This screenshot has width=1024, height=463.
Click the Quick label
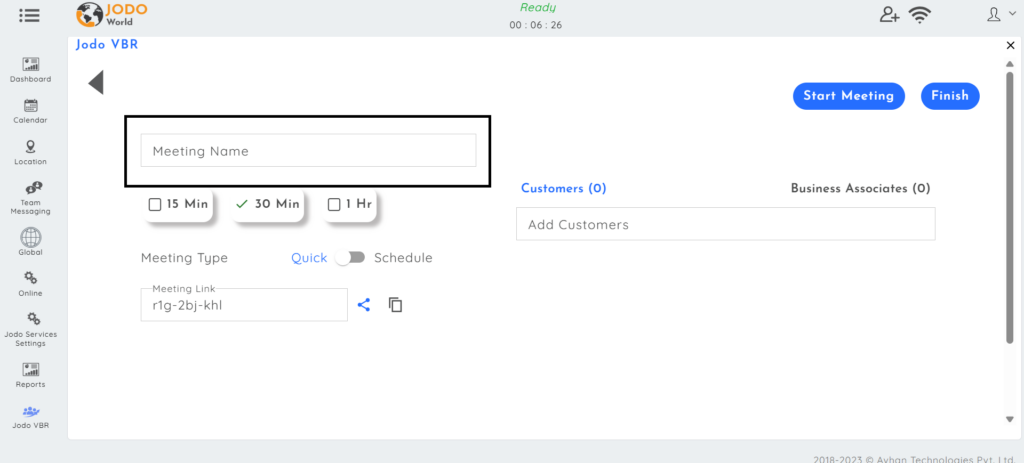309,258
